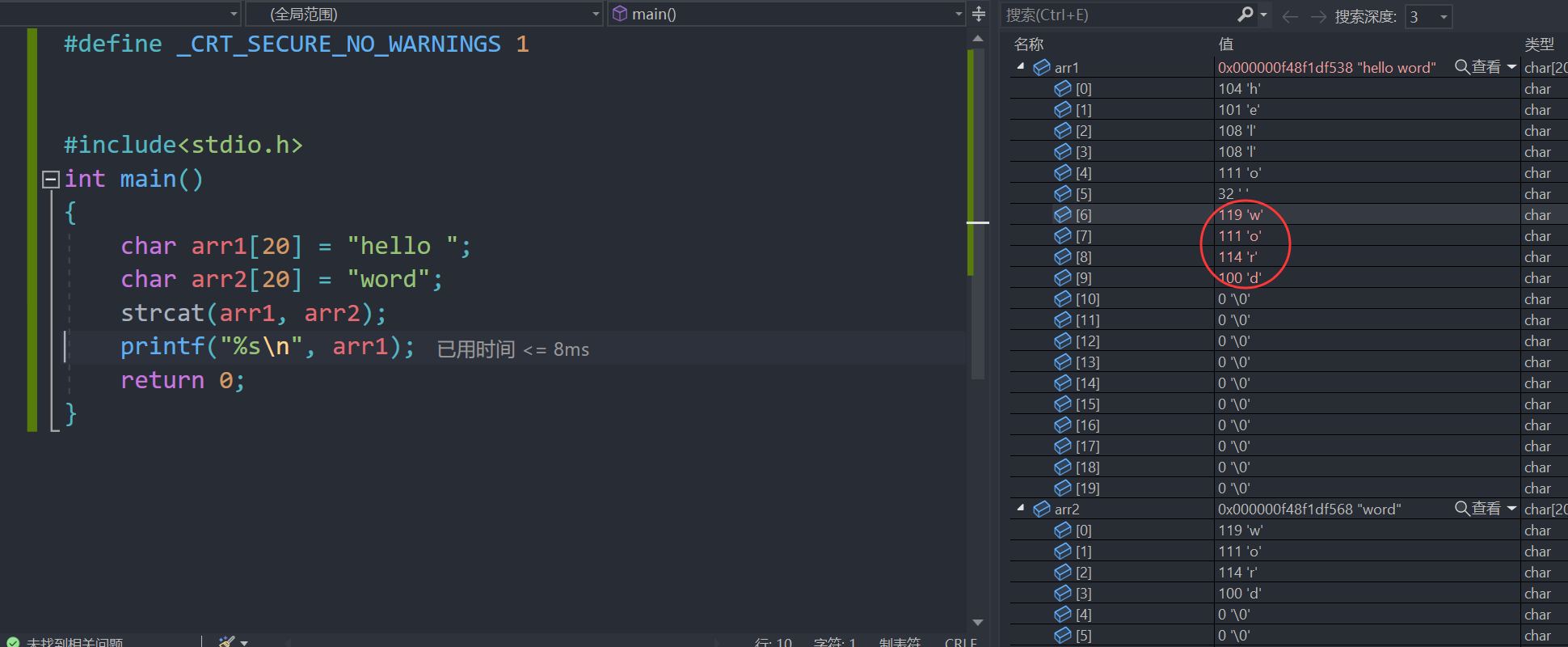This screenshot has width=1568, height=647.
Task: Click the icon of arr2 element [0]
Action: 1063,530
